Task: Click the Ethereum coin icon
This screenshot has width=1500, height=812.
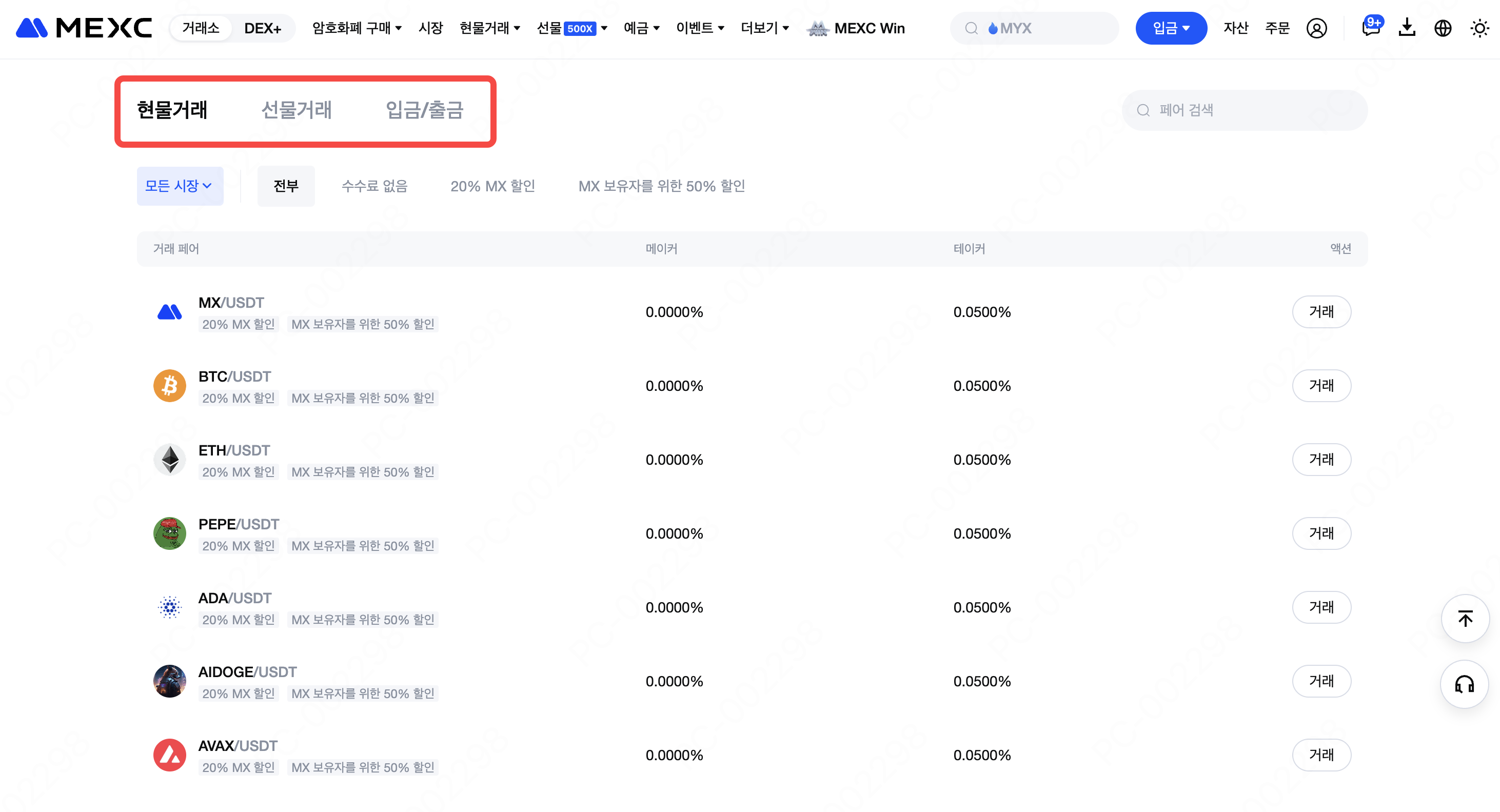Action: pos(169,459)
